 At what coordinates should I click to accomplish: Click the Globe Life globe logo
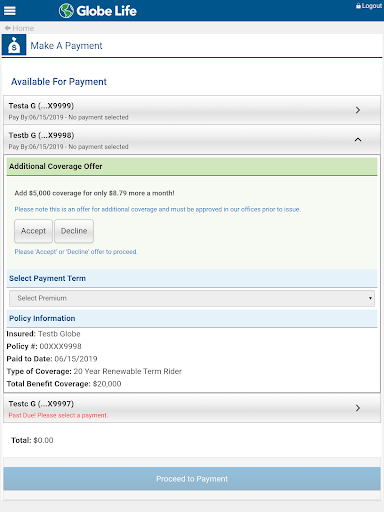pyautogui.click(x=66, y=11)
